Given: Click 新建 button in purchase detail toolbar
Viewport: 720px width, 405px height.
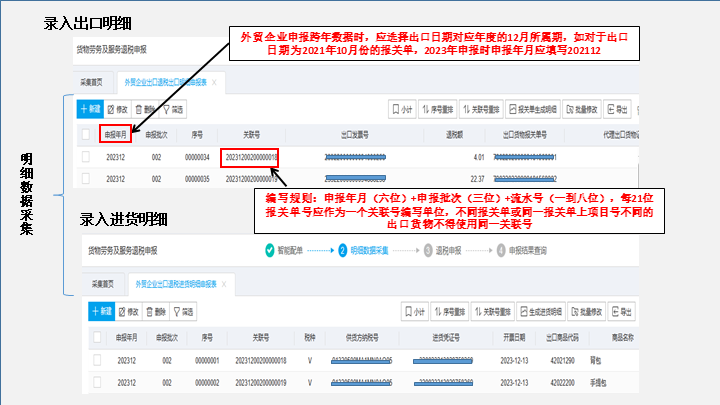Looking at the screenshot, I should pos(101,312).
